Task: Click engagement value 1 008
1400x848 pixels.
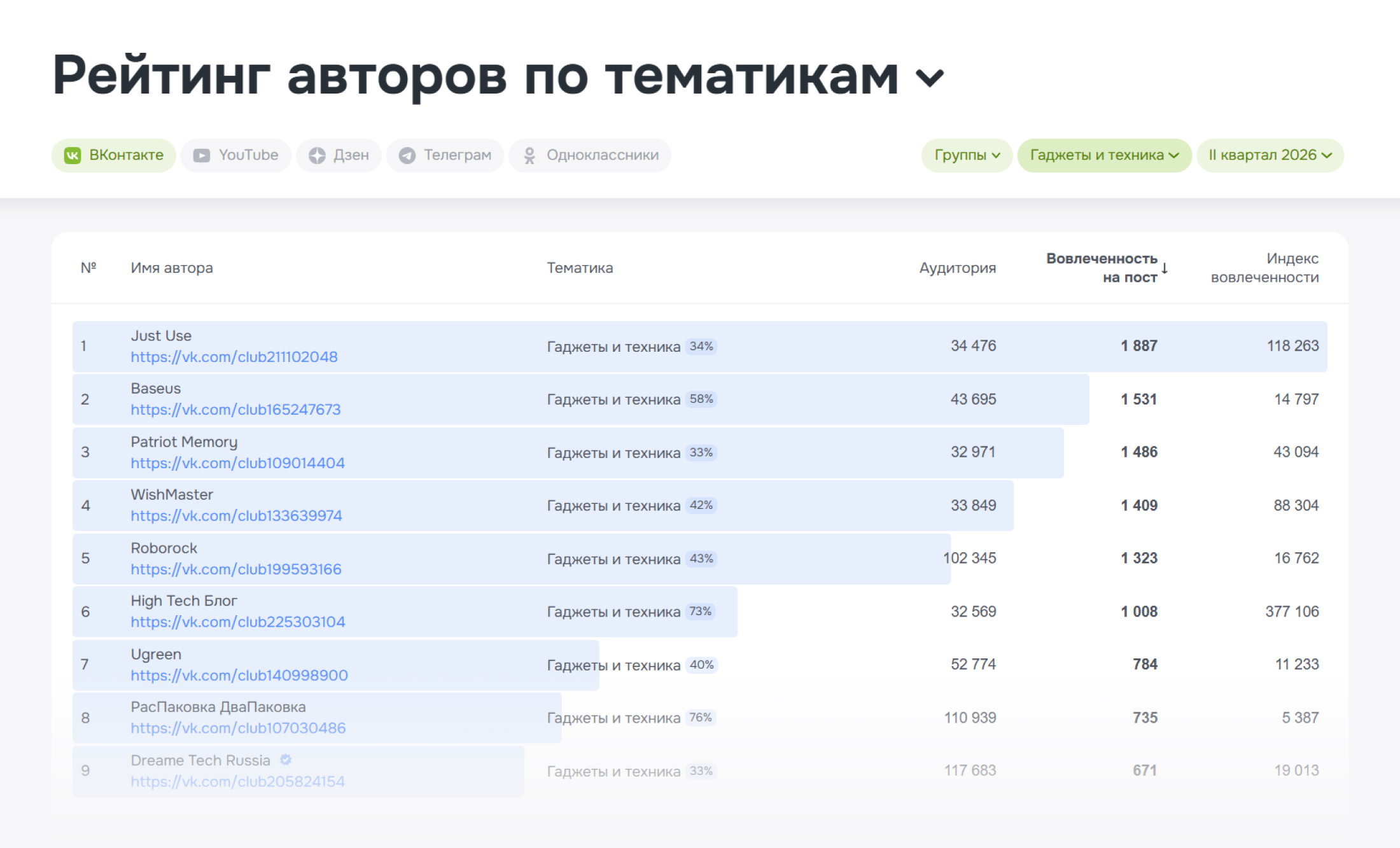Action: [1139, 612]
